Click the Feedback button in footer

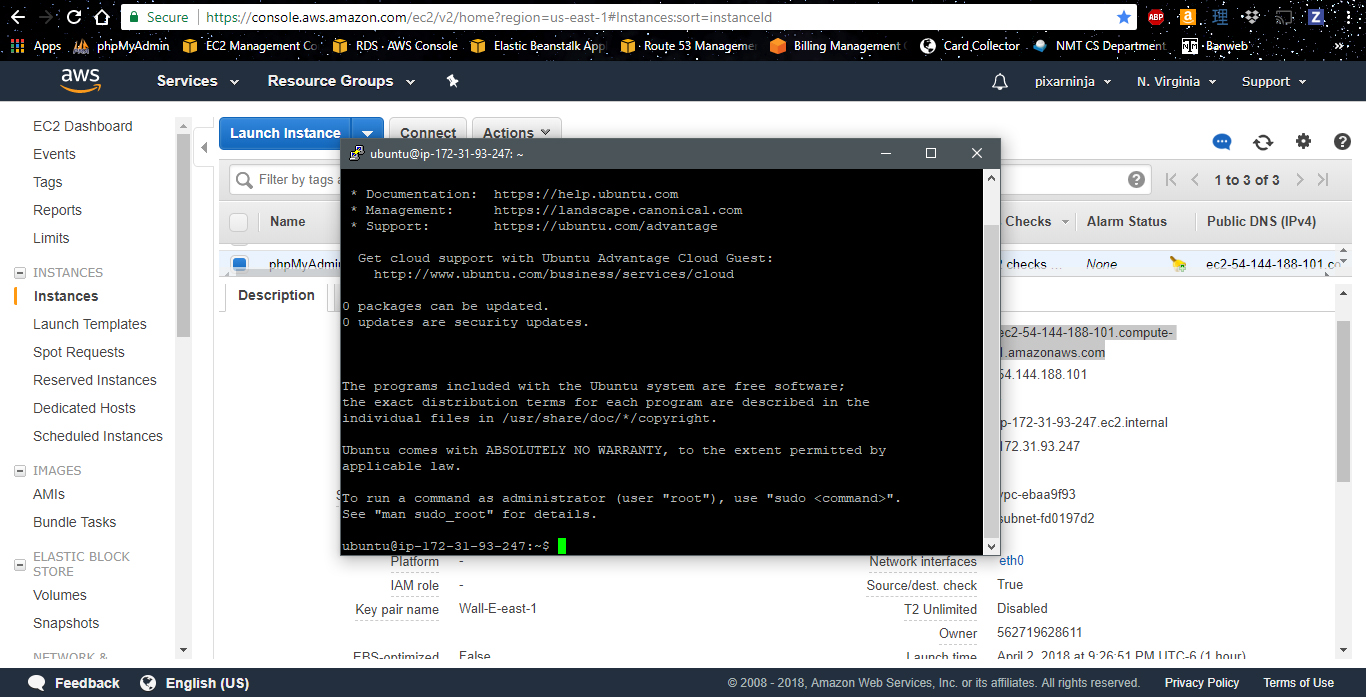point(74,683)
